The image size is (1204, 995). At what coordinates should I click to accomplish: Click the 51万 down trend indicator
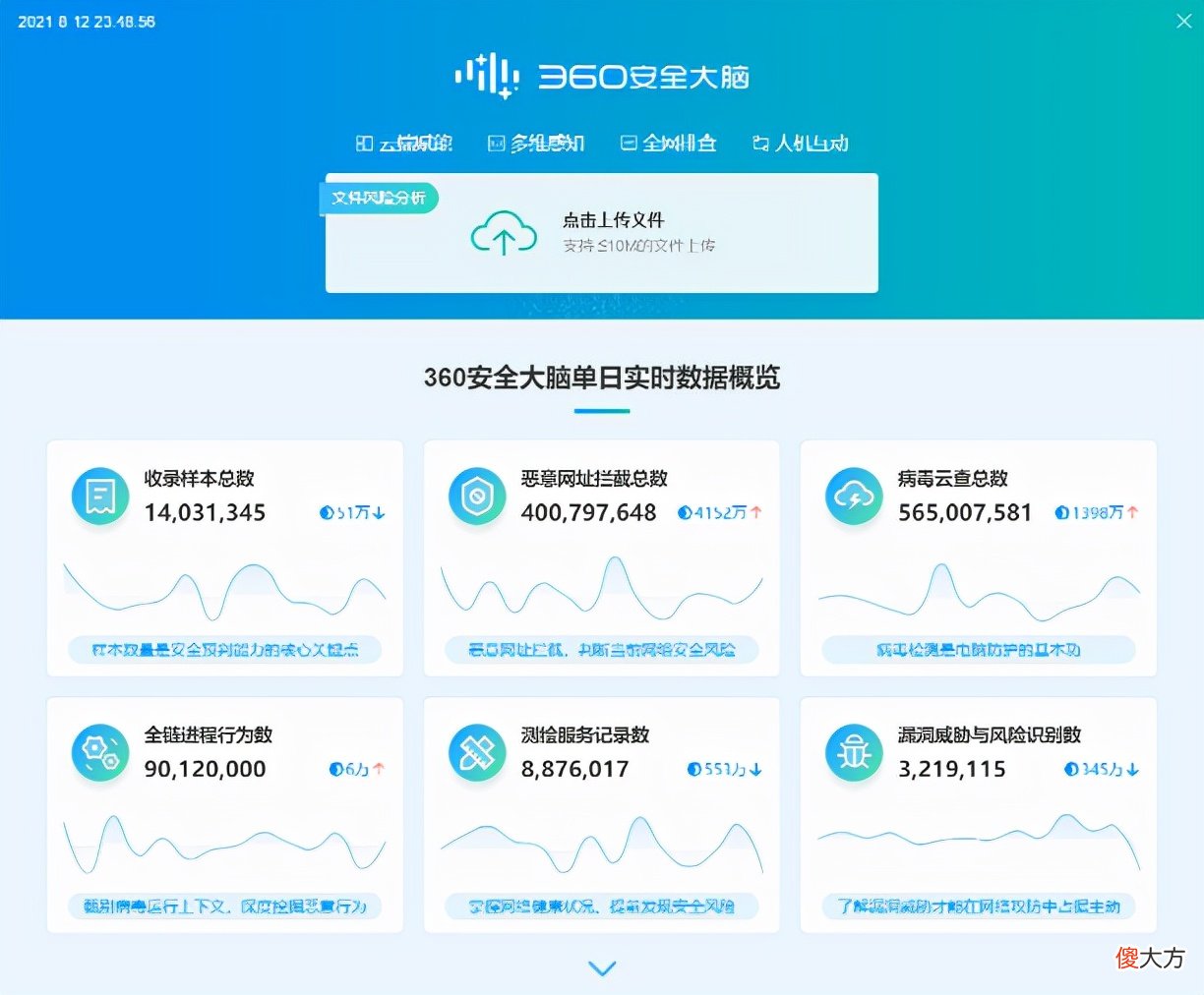(x=352, y=512)
